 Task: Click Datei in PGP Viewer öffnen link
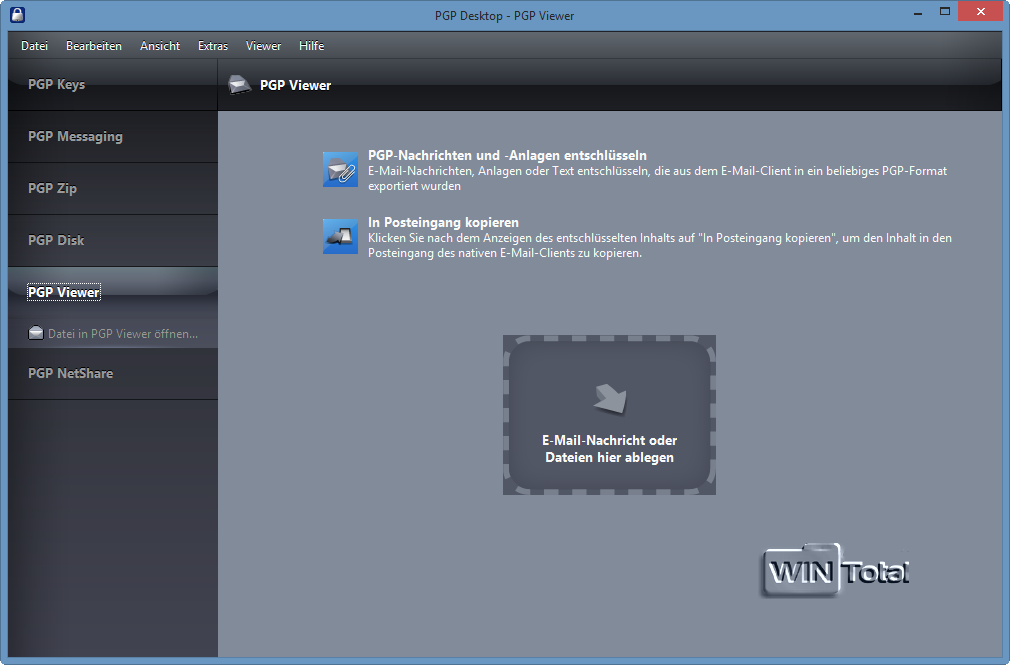[122, 334]
